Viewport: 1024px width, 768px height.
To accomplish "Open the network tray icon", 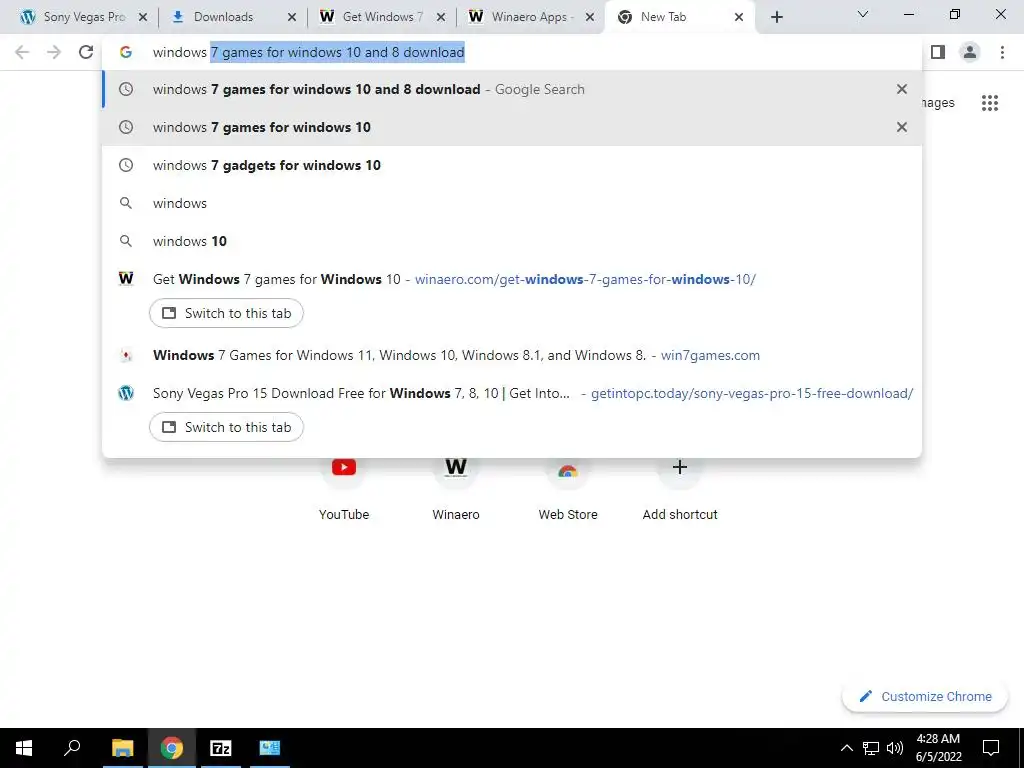I will click(x=871, y=748).
